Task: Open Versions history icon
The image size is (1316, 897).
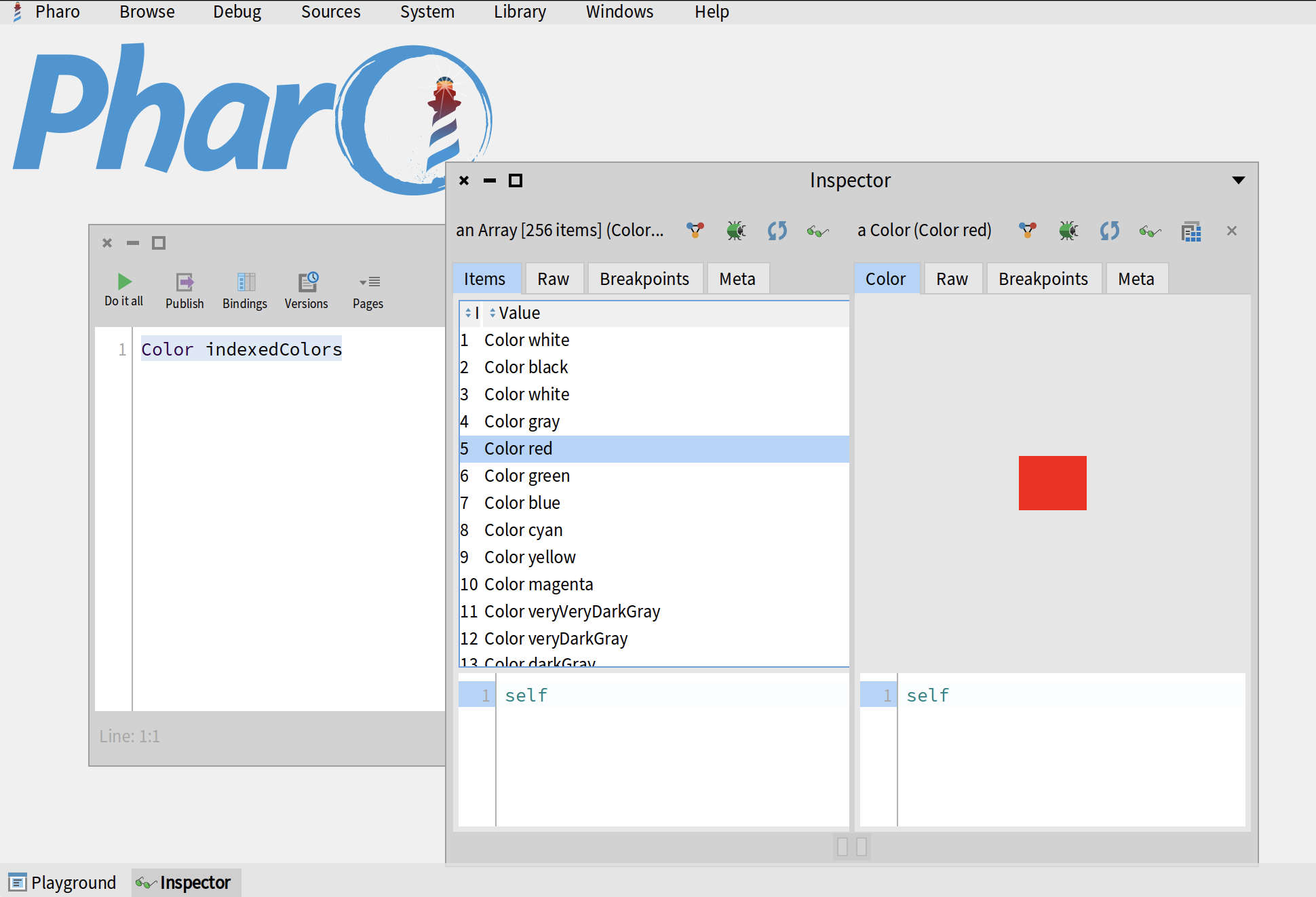Action: tap(307, 282)
